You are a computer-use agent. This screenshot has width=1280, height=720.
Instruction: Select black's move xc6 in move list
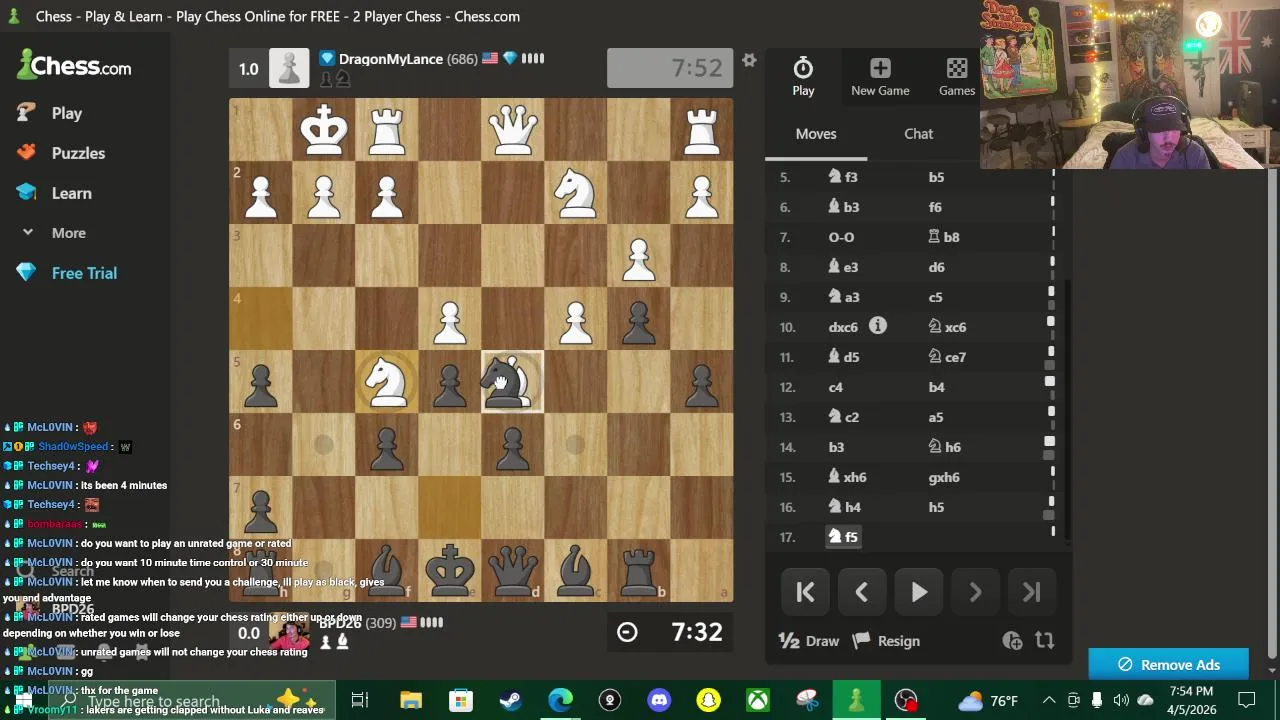[x=947, y=327]
